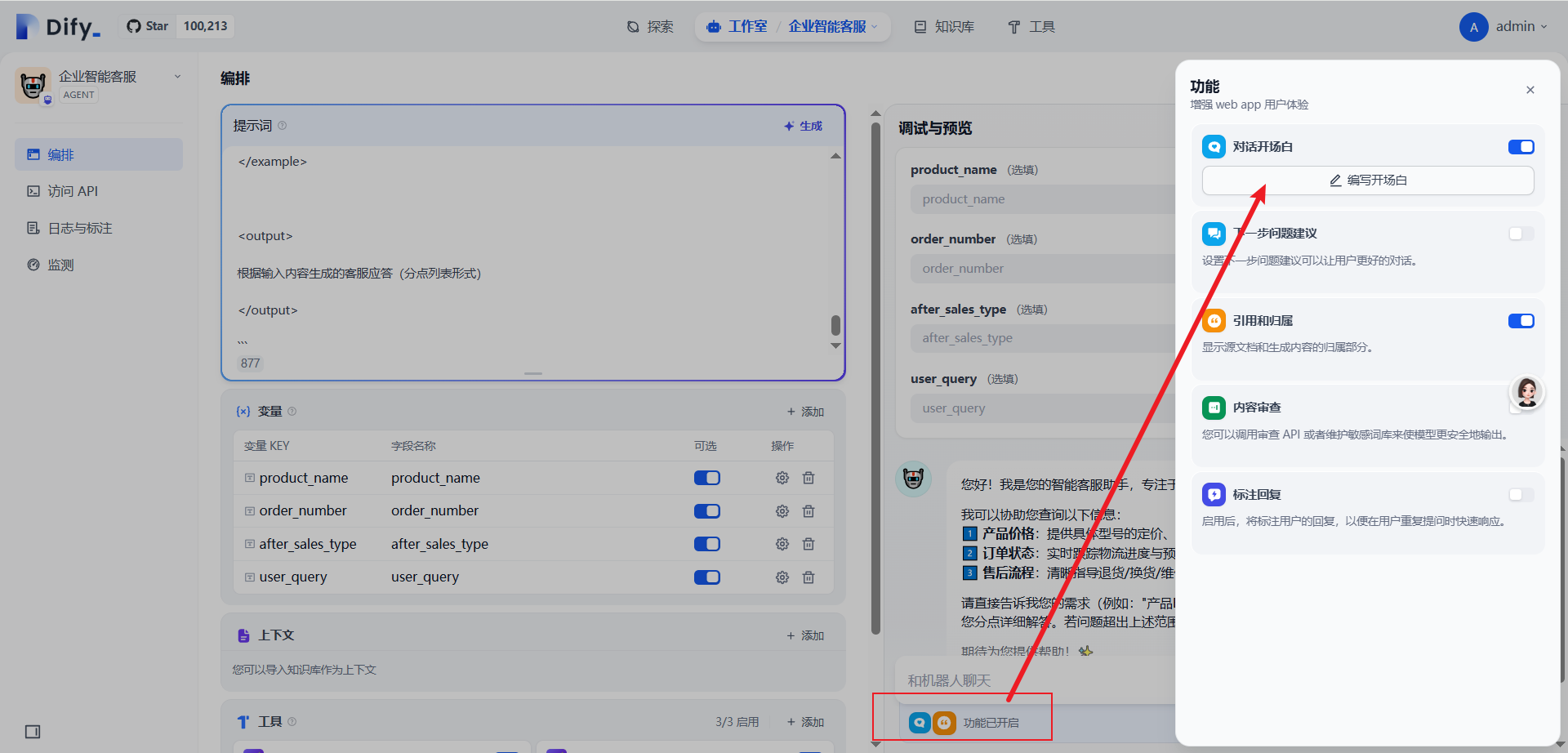Click the 探索 explore icon

coord(633,27)
